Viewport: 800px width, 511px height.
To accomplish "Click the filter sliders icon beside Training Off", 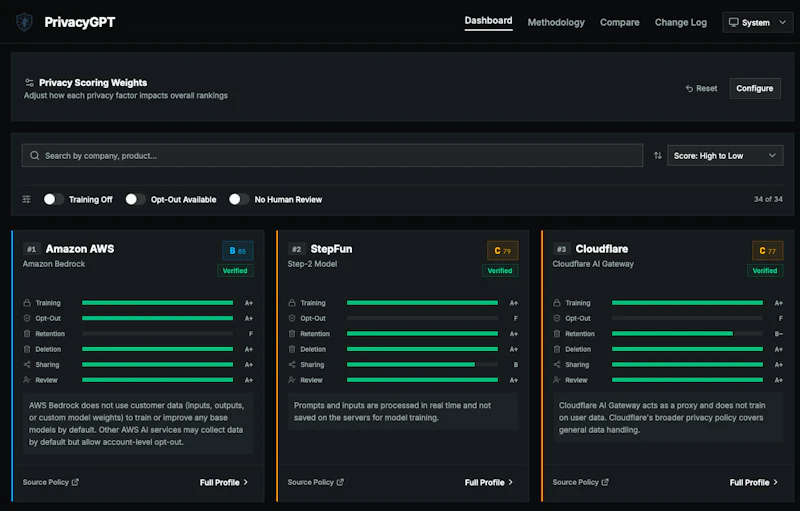I will 27,199.
